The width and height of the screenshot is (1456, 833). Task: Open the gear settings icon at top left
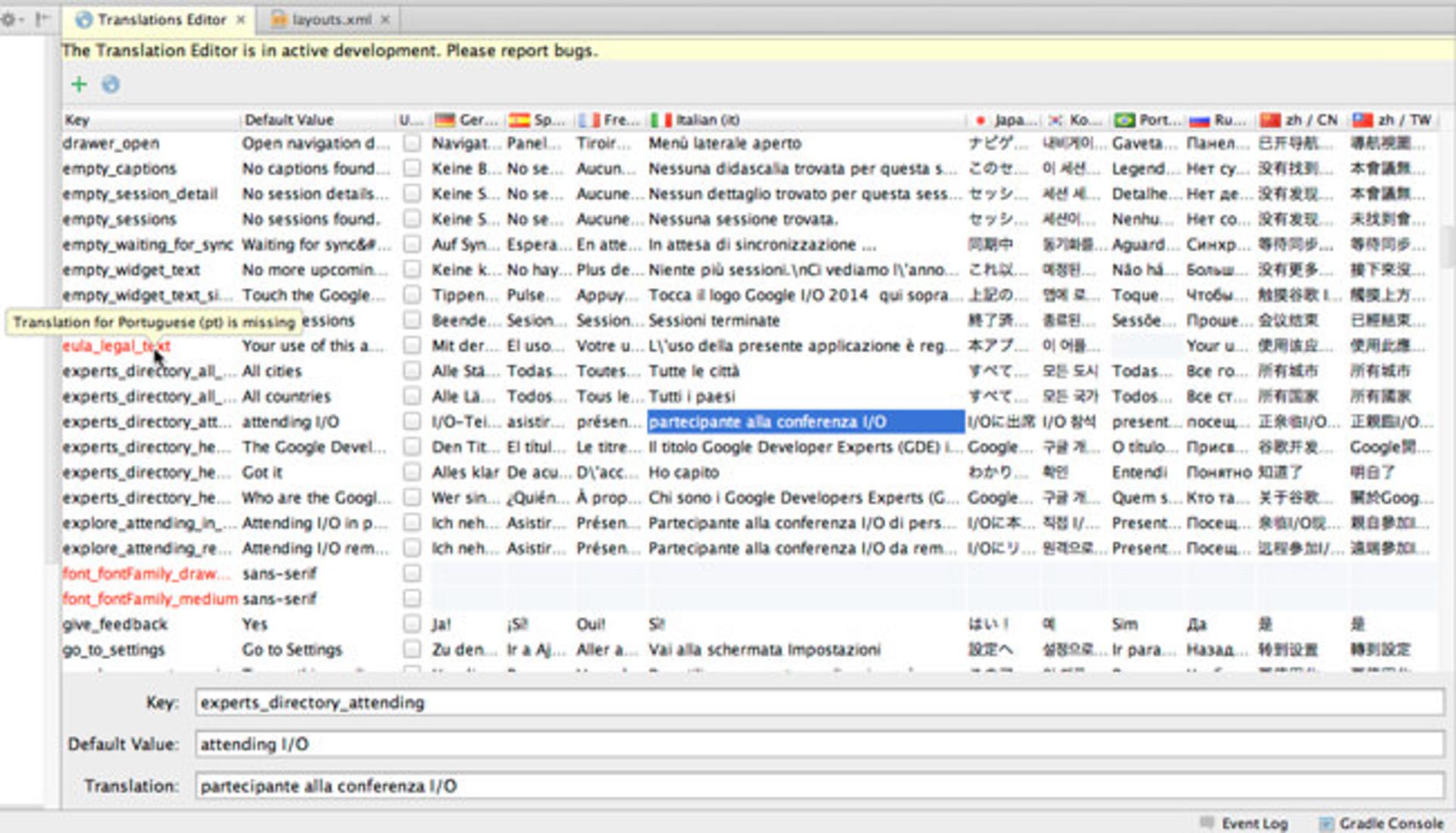(9, 19)
